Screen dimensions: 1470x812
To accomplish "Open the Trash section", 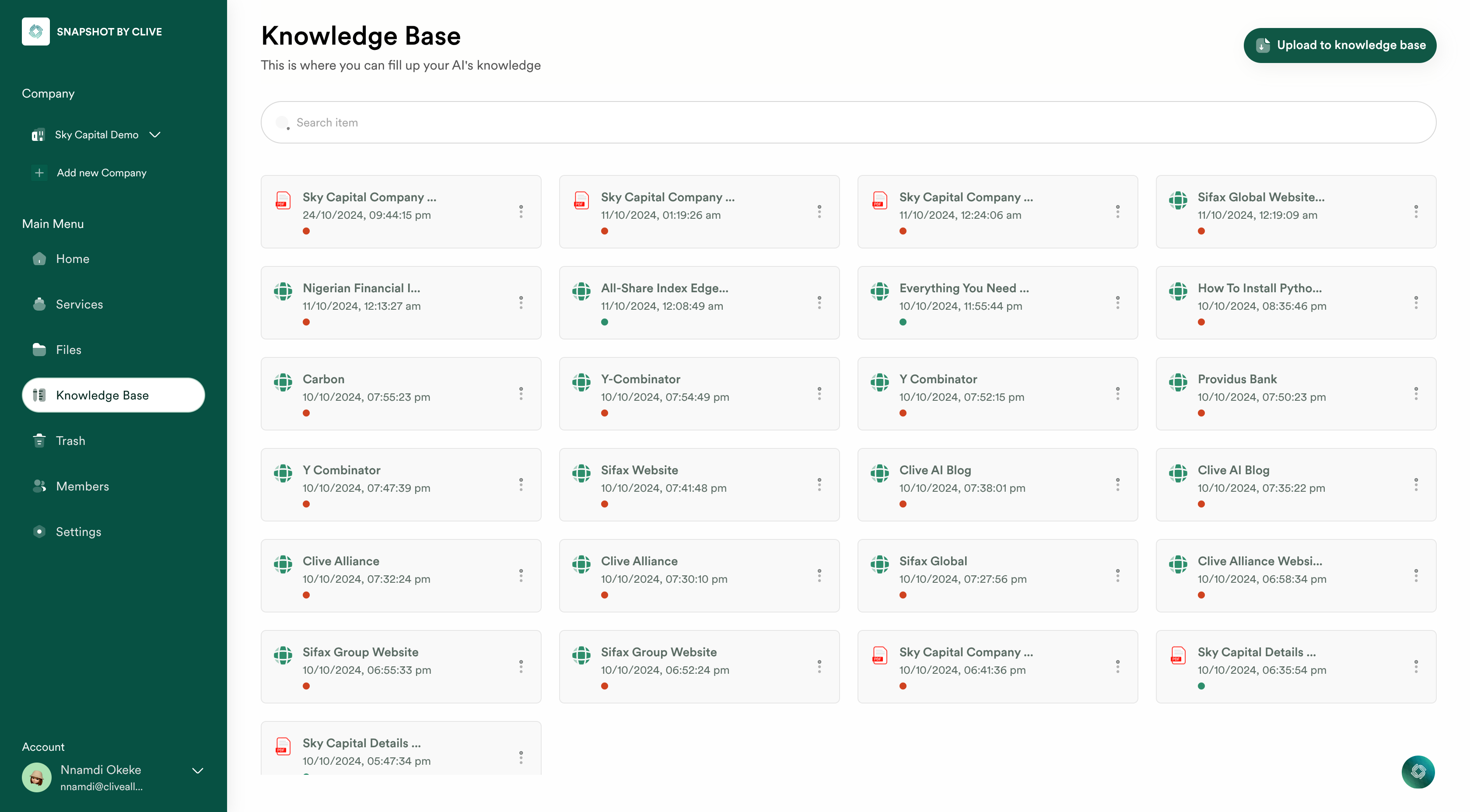I will click(70, 441).
